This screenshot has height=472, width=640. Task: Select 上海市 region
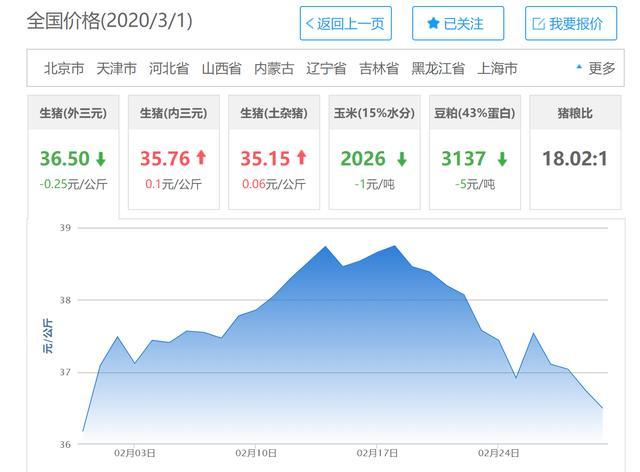497,68
